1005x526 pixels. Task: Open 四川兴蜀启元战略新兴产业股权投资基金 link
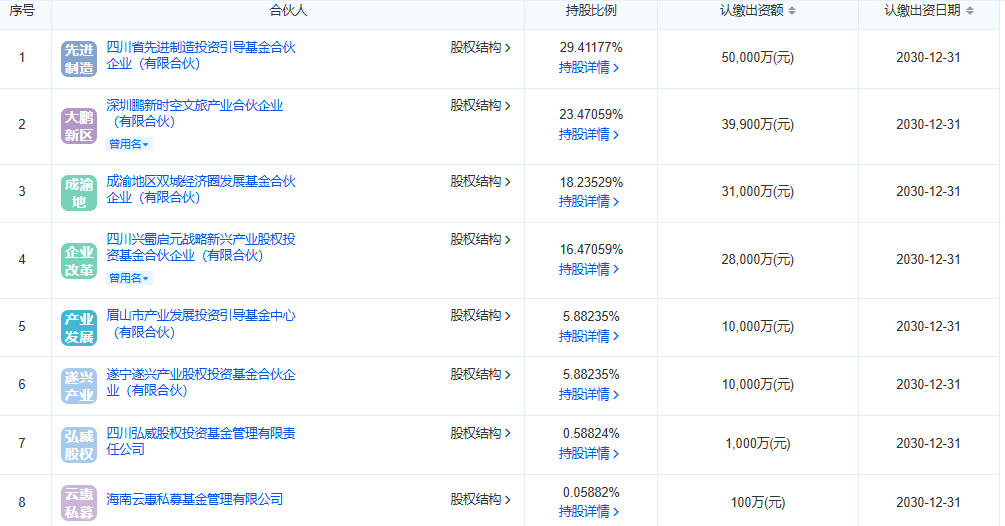201,247
